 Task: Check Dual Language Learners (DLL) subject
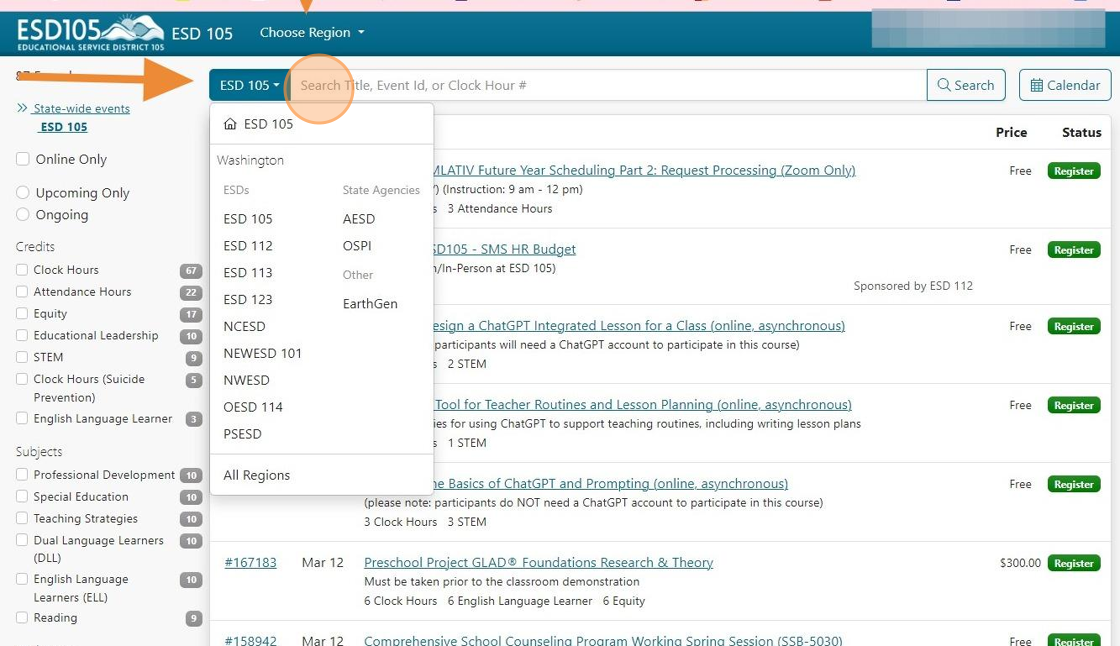(x=22, y=540)
